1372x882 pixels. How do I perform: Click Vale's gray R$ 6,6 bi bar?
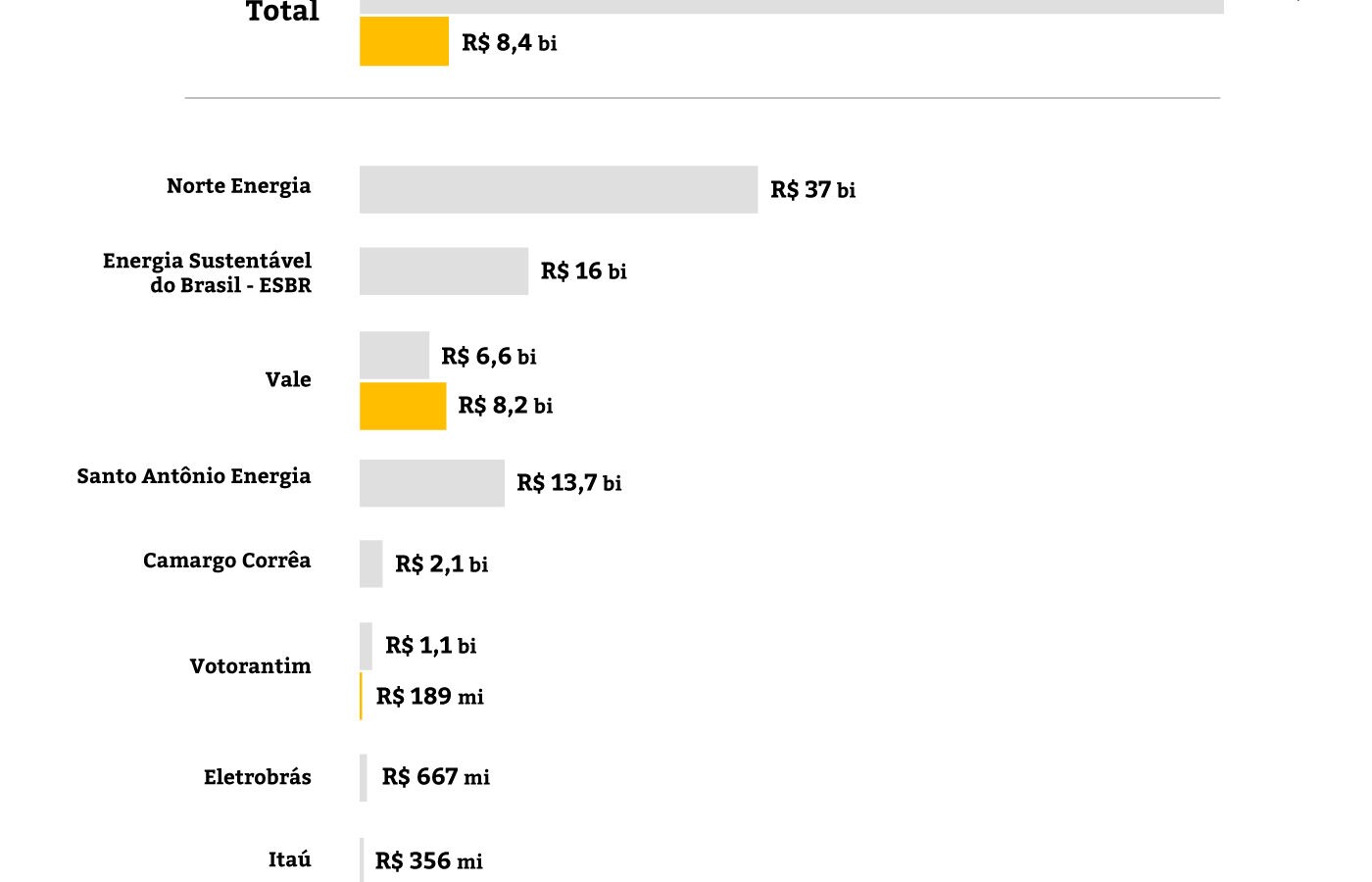[394, 355]
